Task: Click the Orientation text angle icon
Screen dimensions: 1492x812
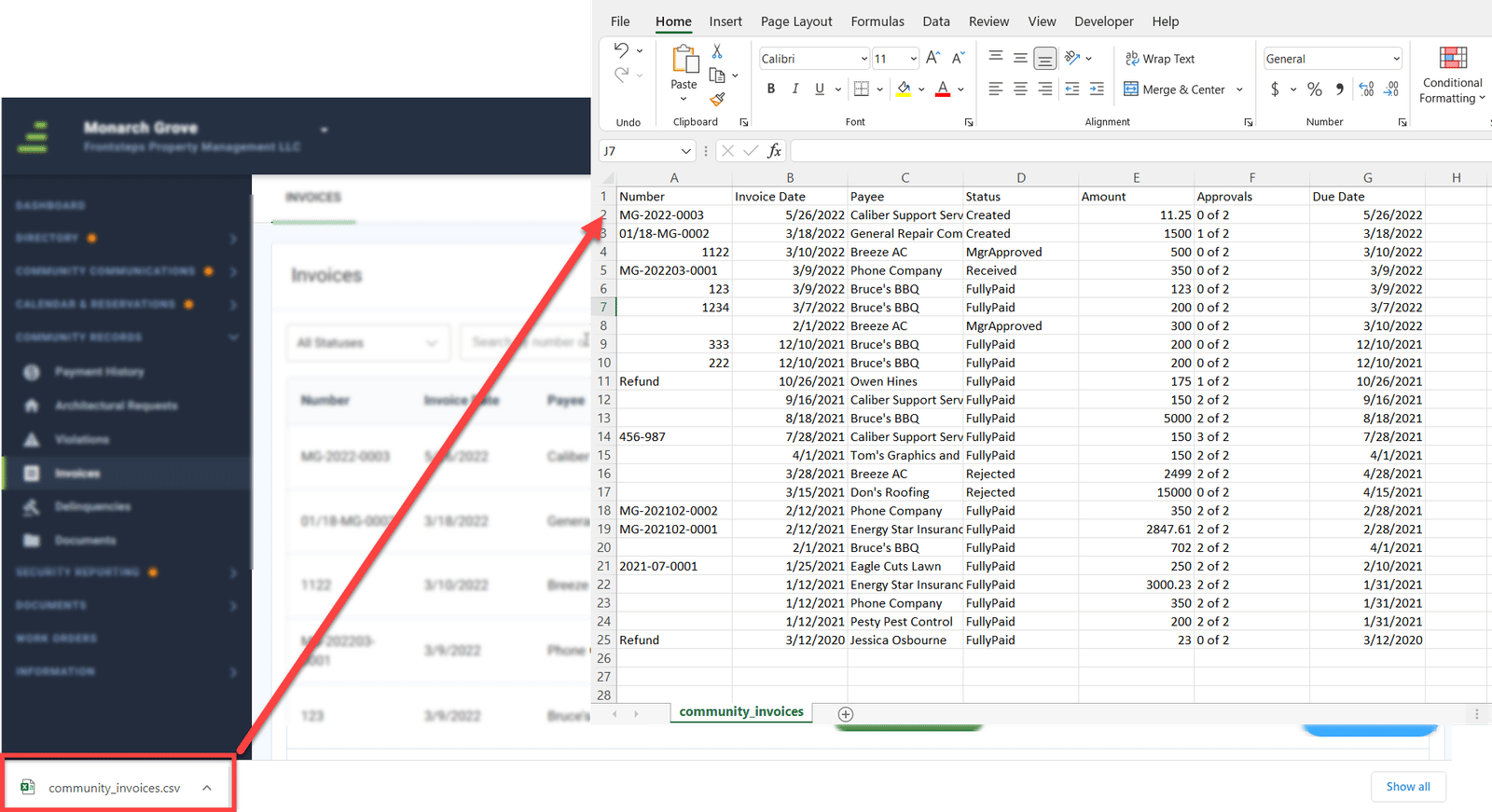Action: (1072, 58)
